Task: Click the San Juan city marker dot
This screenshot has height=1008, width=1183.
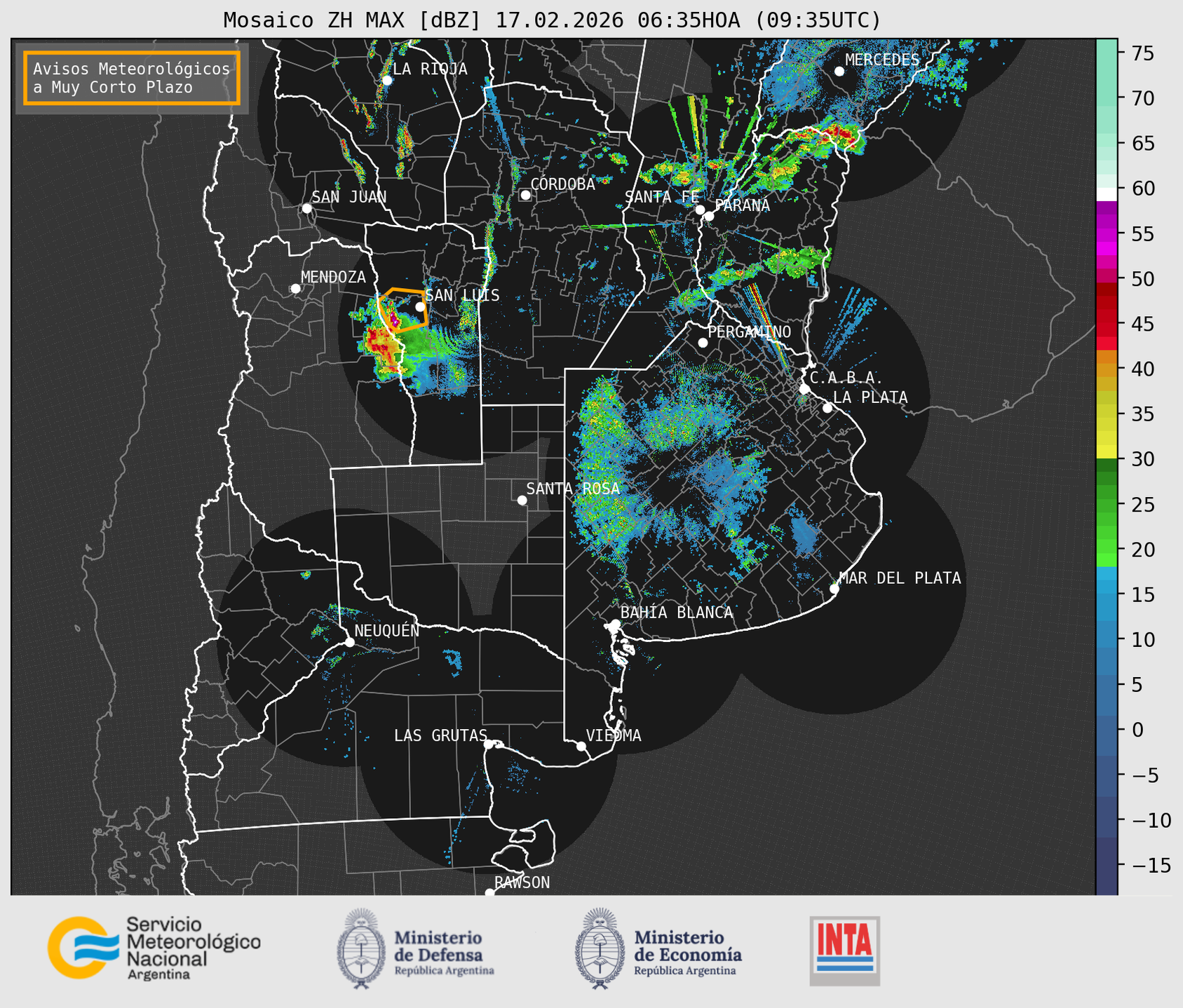Action: [x=306, y=208]
